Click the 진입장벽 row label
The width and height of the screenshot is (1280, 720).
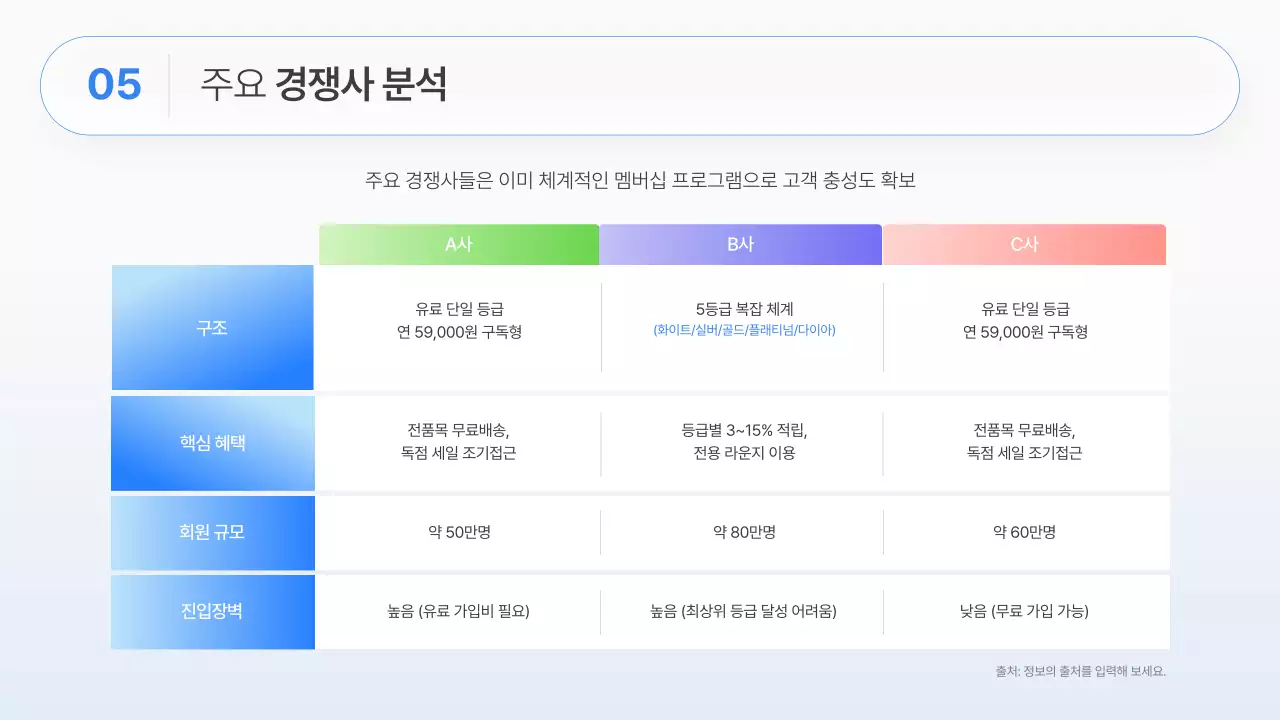tap(212, 611)
